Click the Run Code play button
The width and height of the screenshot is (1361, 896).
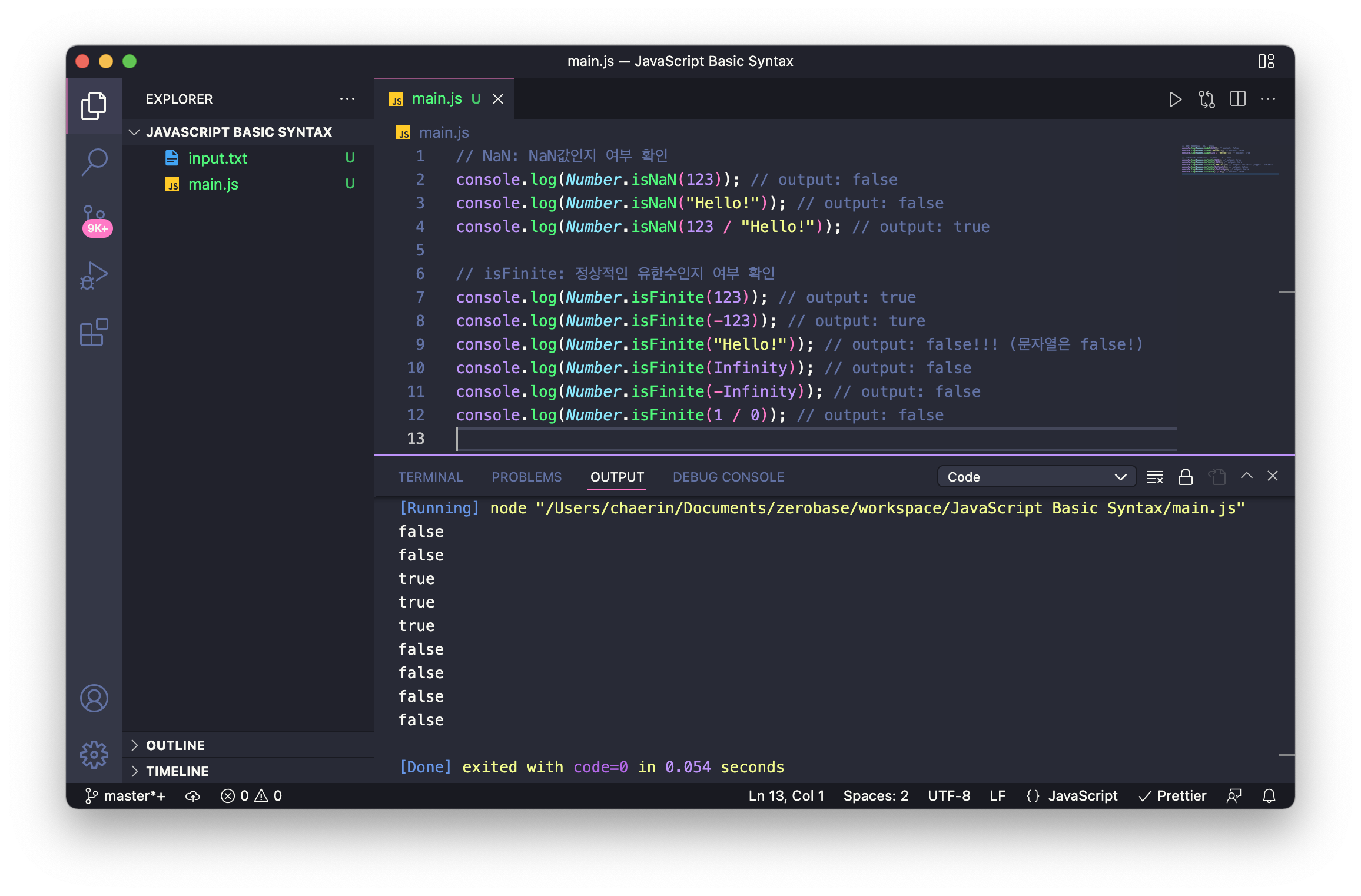(x=1175, y=99)
